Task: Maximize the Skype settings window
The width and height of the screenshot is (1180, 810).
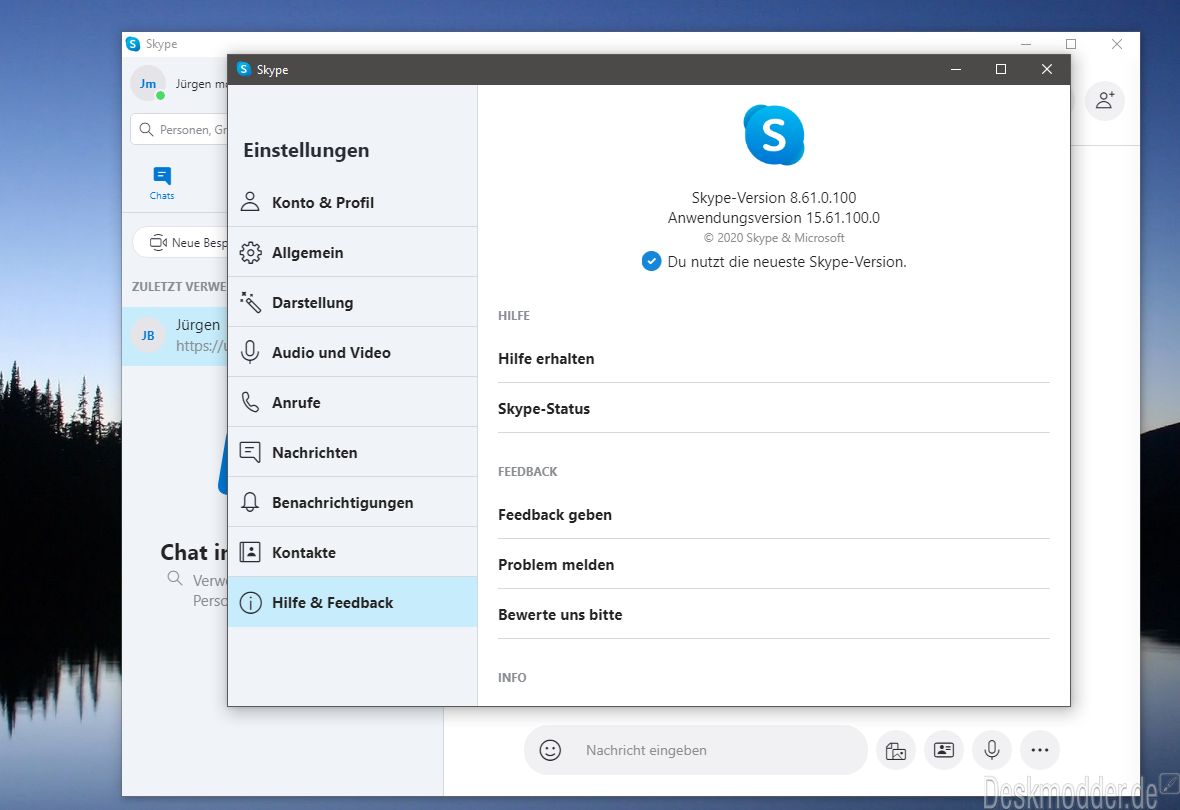Action: pyautogui.click(x=1001, y=69)
